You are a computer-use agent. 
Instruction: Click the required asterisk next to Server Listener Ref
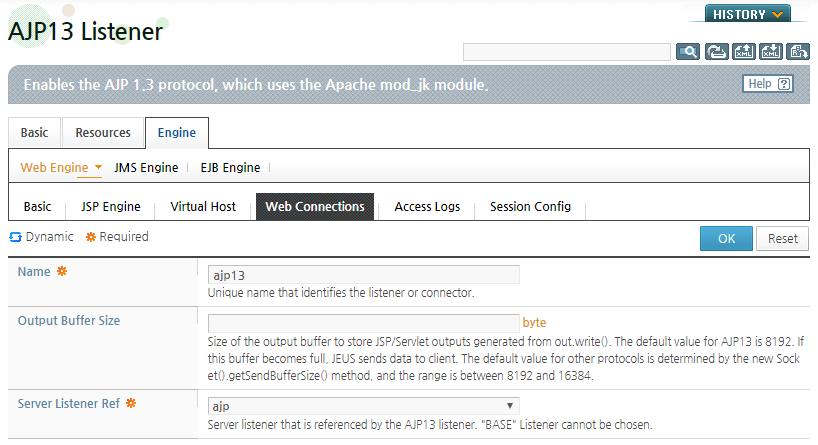point(131,403)
